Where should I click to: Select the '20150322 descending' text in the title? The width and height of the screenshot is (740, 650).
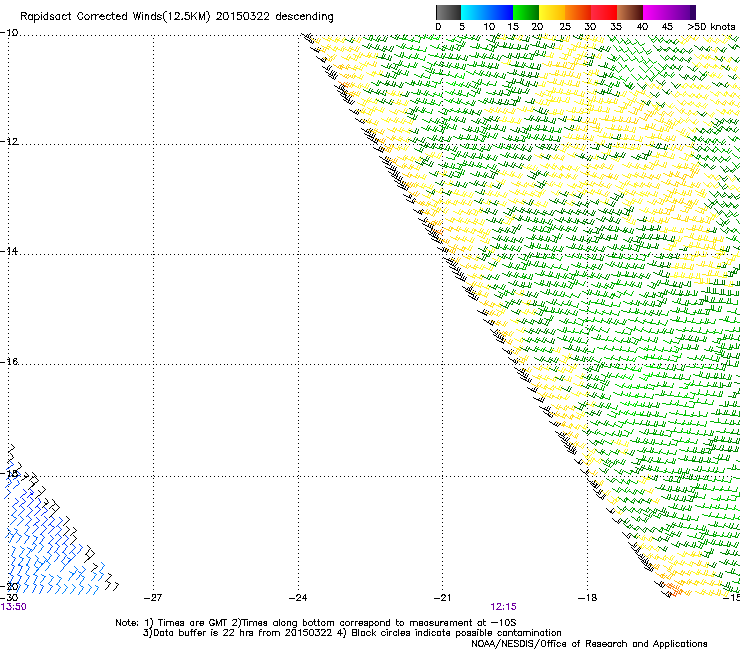tap(274, 17)
